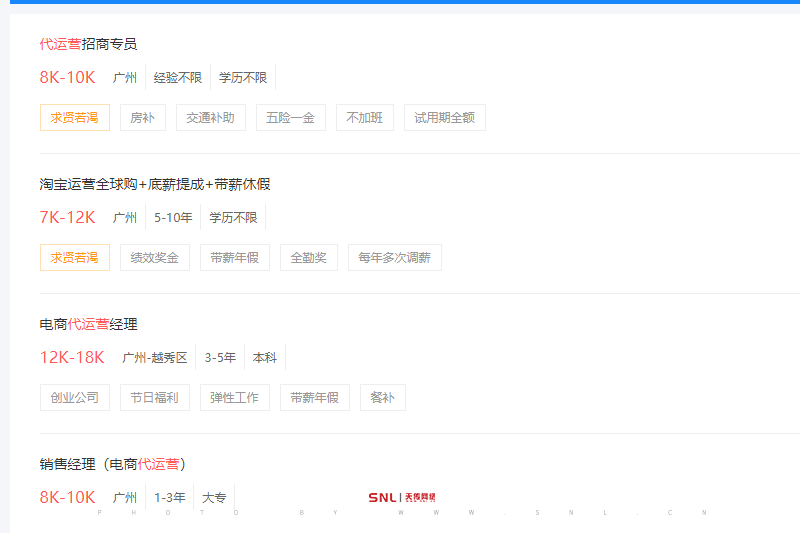Click the 全勤奖 tag
The width and height of the screenshot is (800, 533).
(308, 258)
